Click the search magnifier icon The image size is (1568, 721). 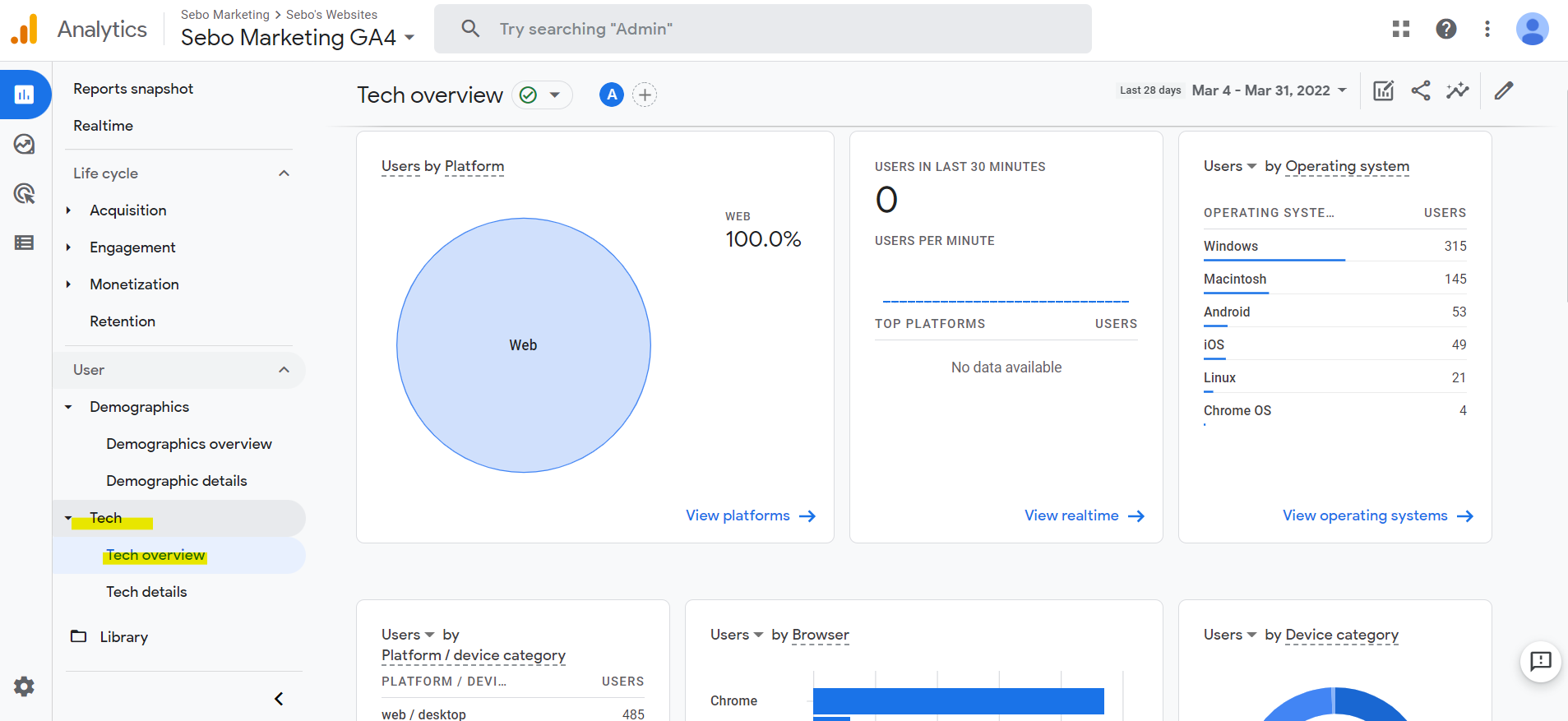tap(470, 29)
